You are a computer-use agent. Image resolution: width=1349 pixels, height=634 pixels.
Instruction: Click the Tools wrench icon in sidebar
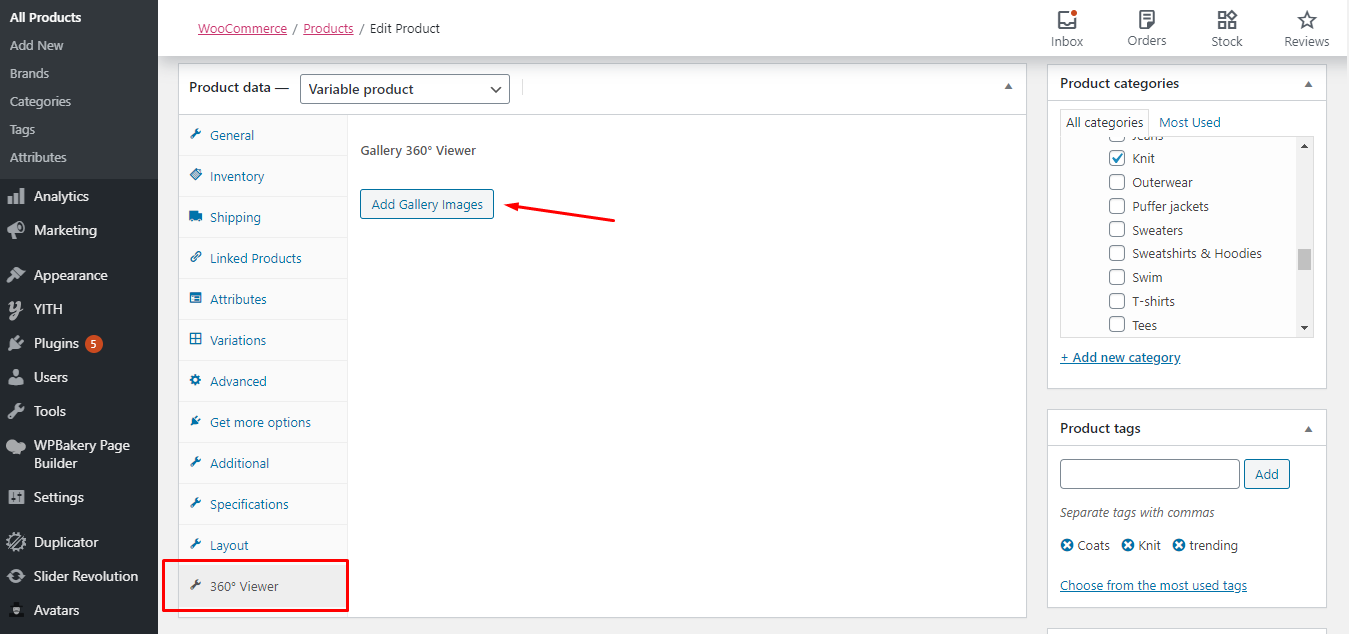pos(16,411)
